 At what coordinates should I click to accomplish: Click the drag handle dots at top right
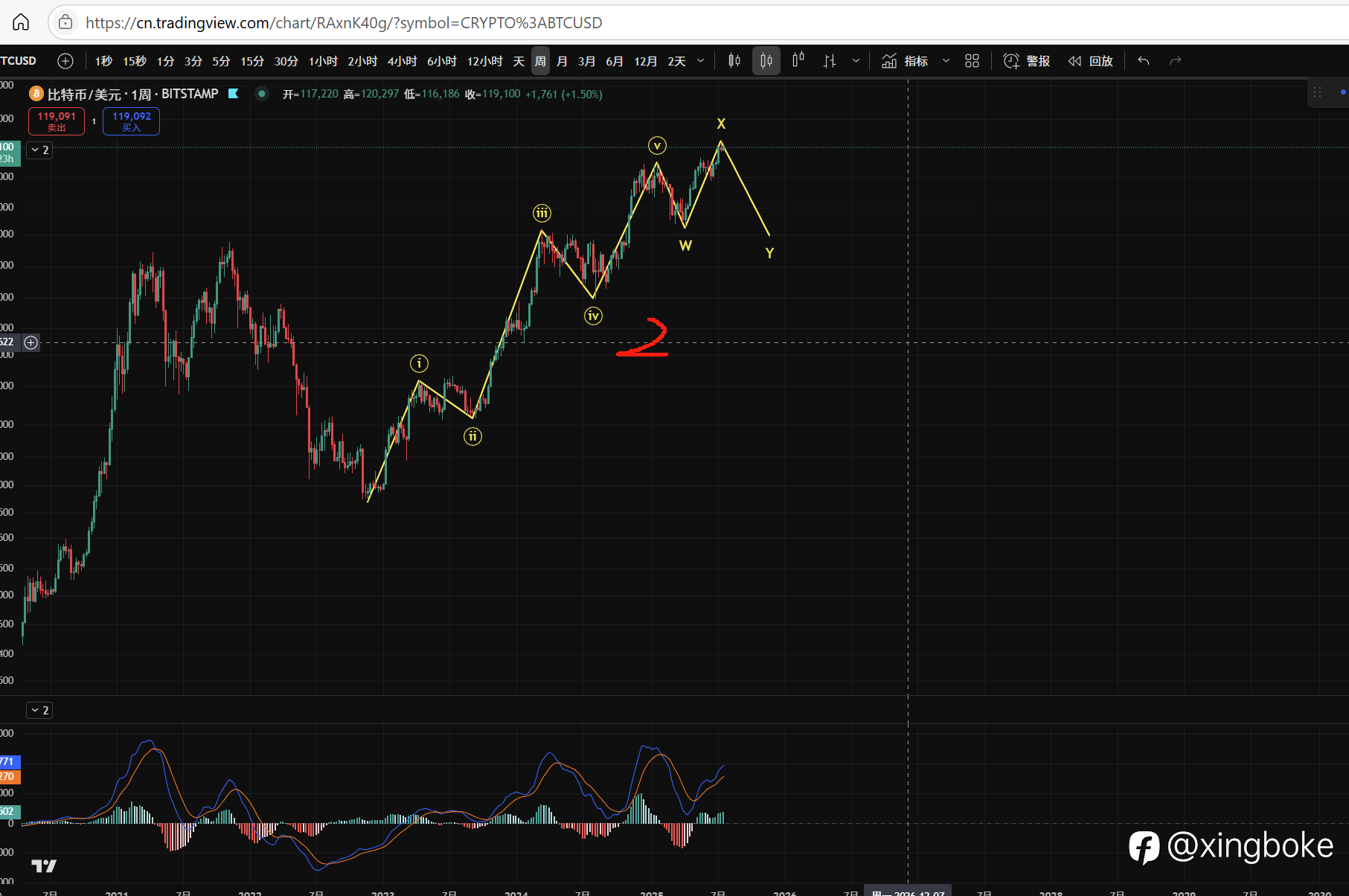[1317, 92]
